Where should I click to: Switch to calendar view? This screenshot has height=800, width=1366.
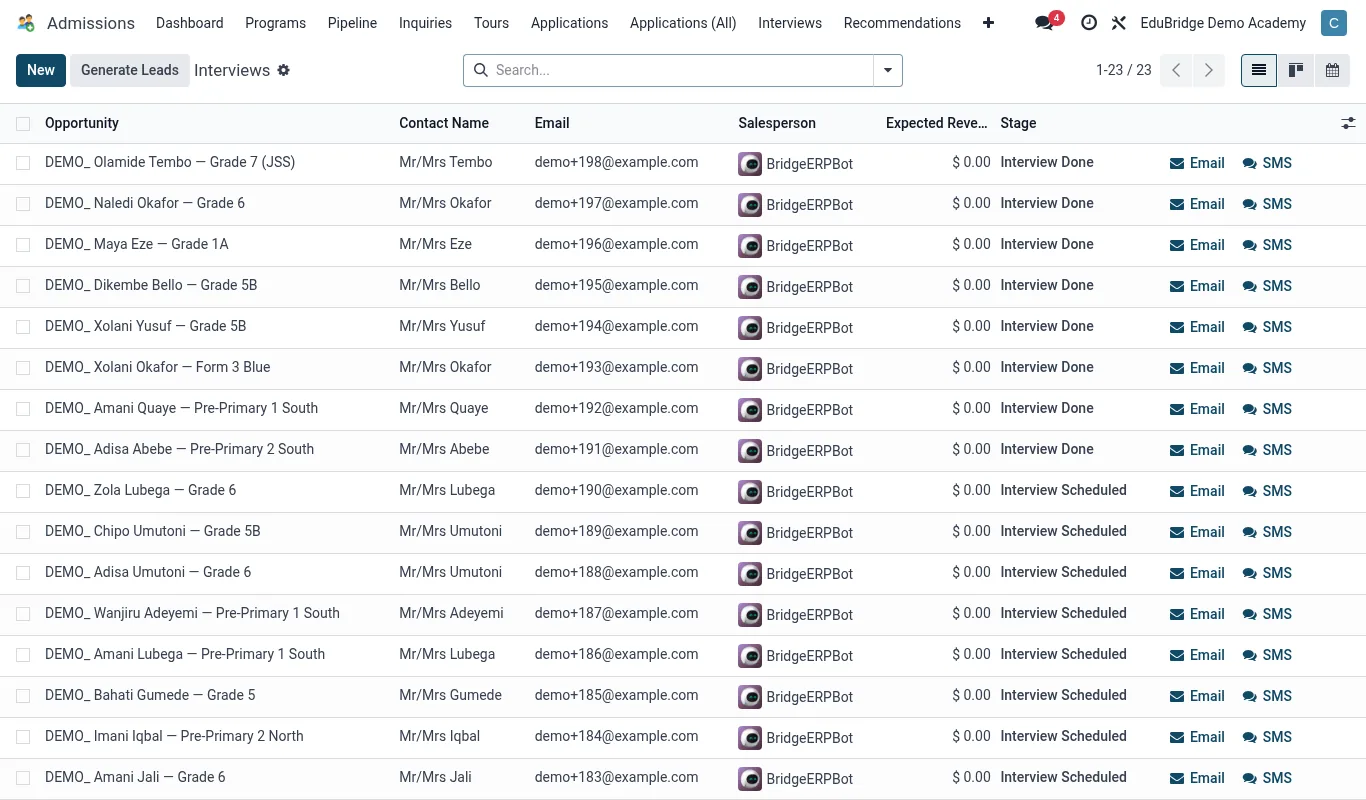[1332, 70]
